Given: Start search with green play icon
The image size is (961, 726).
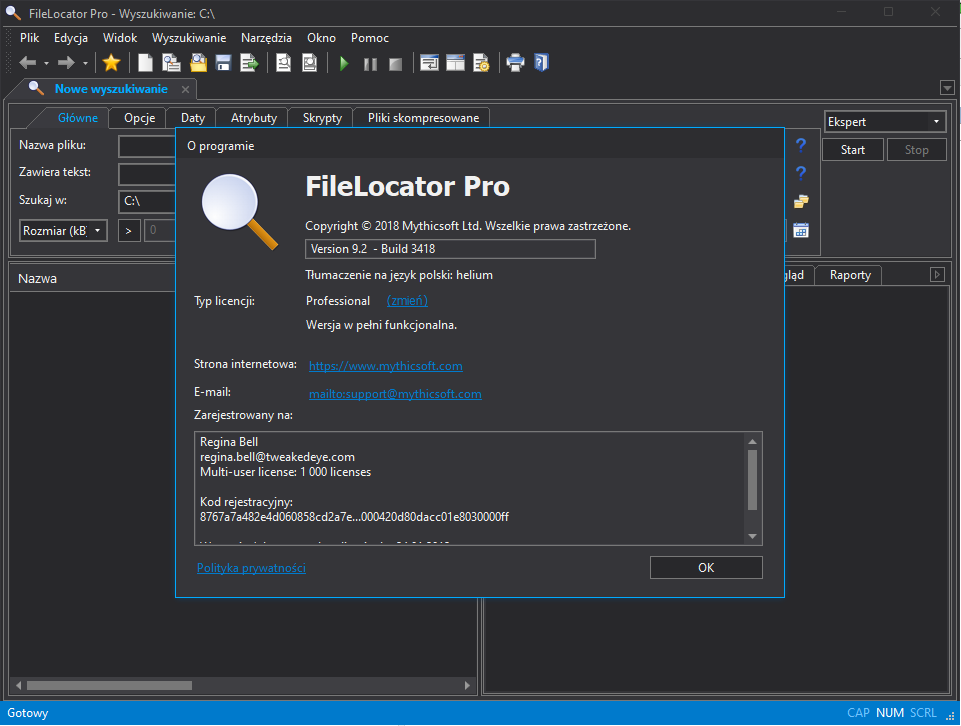Looking at the screenshot, I should coord(344,63).
